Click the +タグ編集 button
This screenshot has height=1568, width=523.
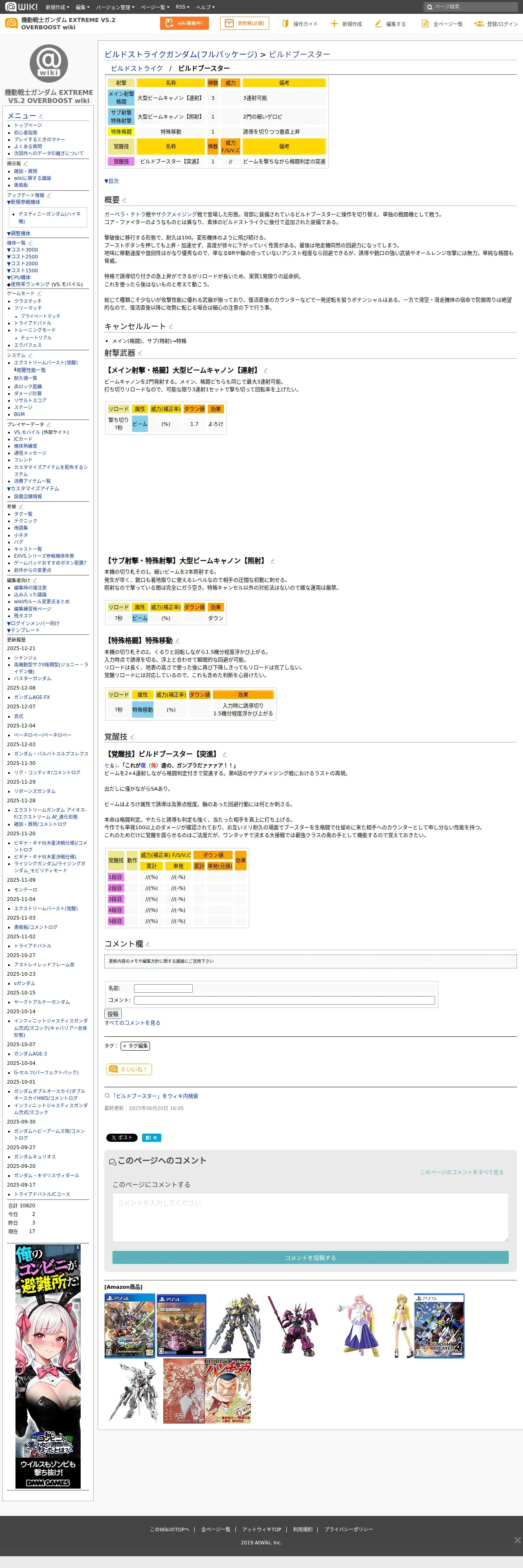pos(135,1046)
